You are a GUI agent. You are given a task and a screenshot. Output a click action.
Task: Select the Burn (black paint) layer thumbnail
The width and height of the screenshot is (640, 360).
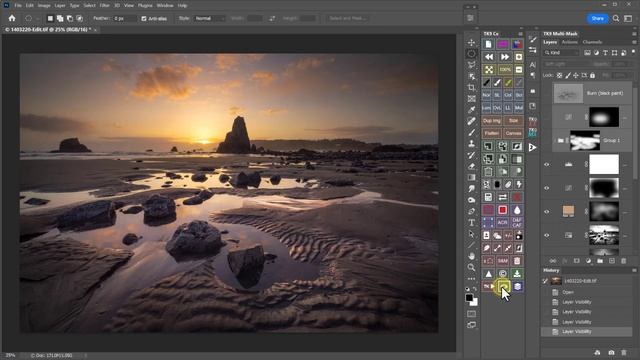coord(568,93)
